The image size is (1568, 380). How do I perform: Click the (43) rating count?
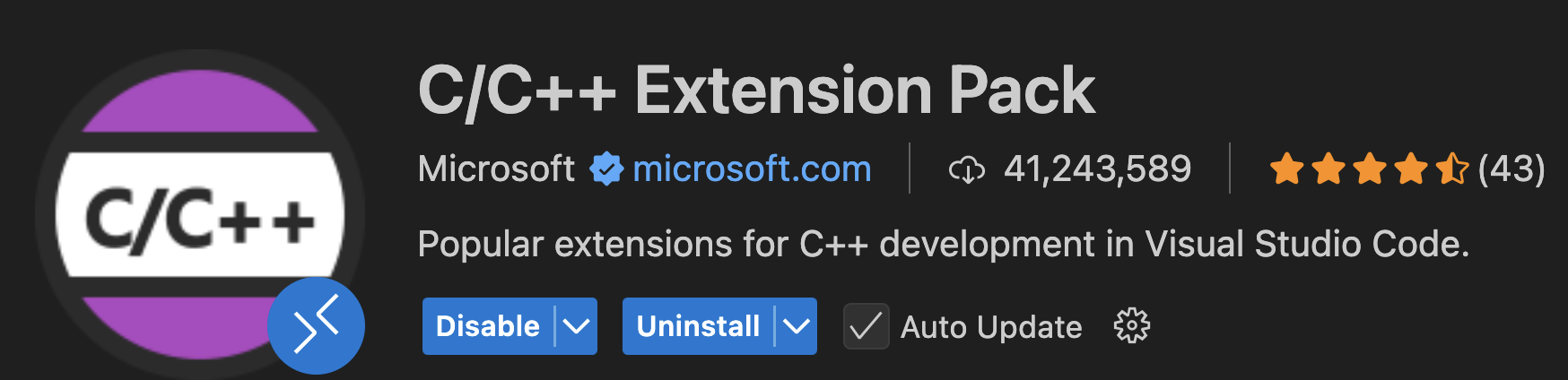[x=1511, y=168]
